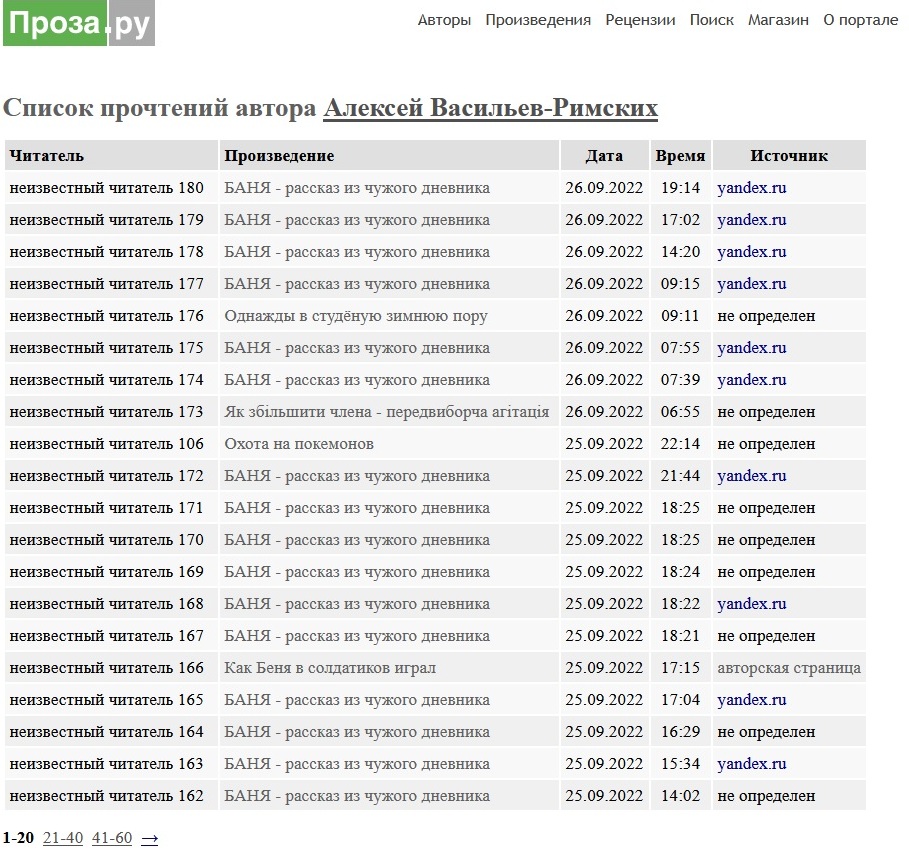The image size is (909, 851).
Task: Open Охота на покемонов link
Action: (x=299, y=444)
